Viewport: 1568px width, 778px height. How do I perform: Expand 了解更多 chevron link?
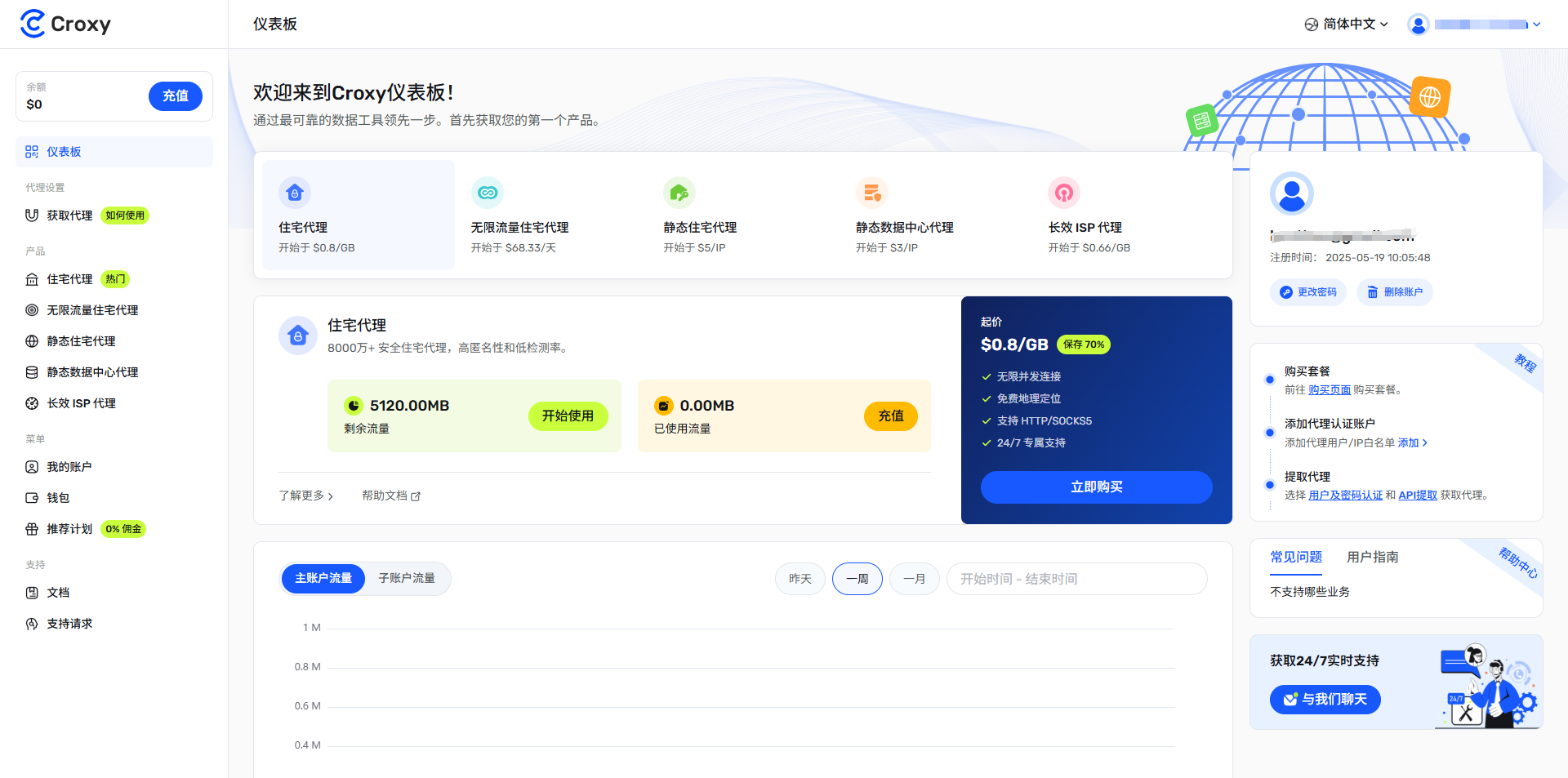click(x=306, y=496)
